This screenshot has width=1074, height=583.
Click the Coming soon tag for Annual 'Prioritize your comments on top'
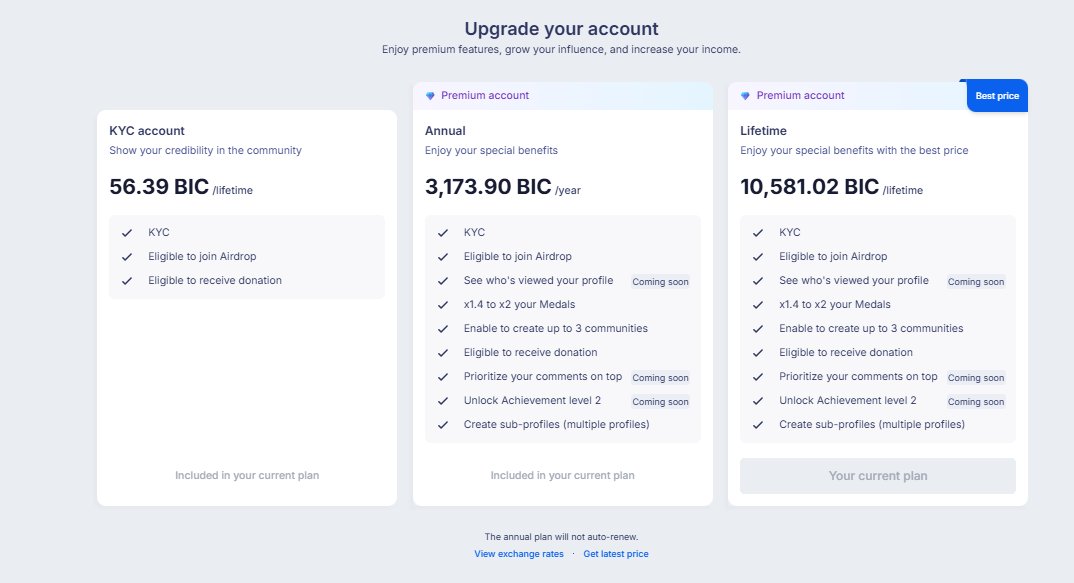(x=660, y=377)
